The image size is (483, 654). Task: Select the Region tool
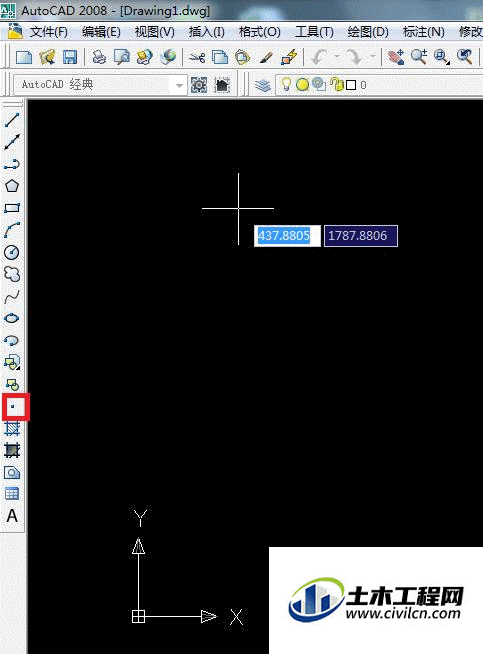pos(12,473)
